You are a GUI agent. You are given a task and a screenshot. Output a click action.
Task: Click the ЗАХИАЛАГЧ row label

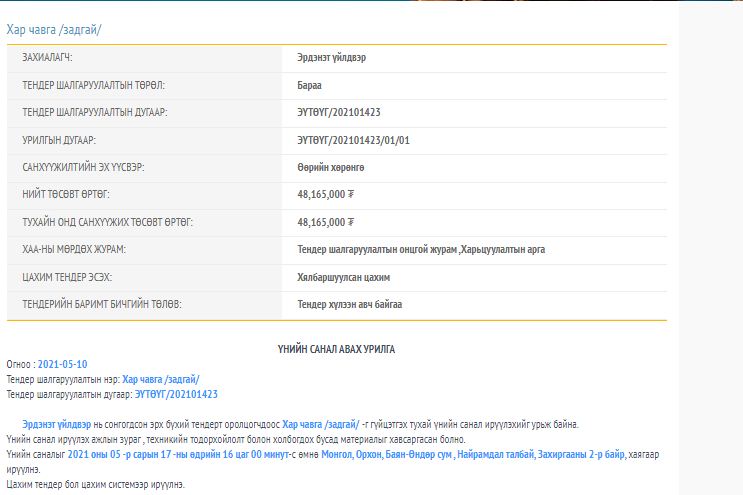click(47, 58)
